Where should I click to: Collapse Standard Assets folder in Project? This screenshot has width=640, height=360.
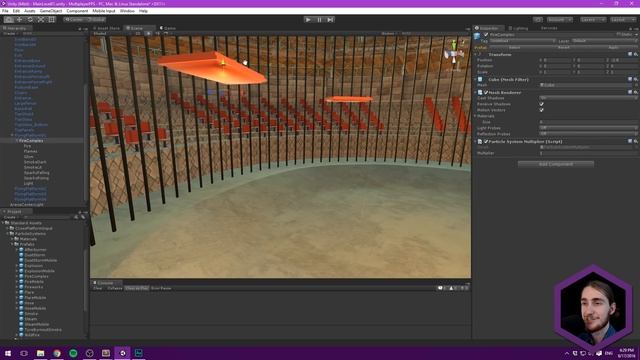(x=3, y=223)
